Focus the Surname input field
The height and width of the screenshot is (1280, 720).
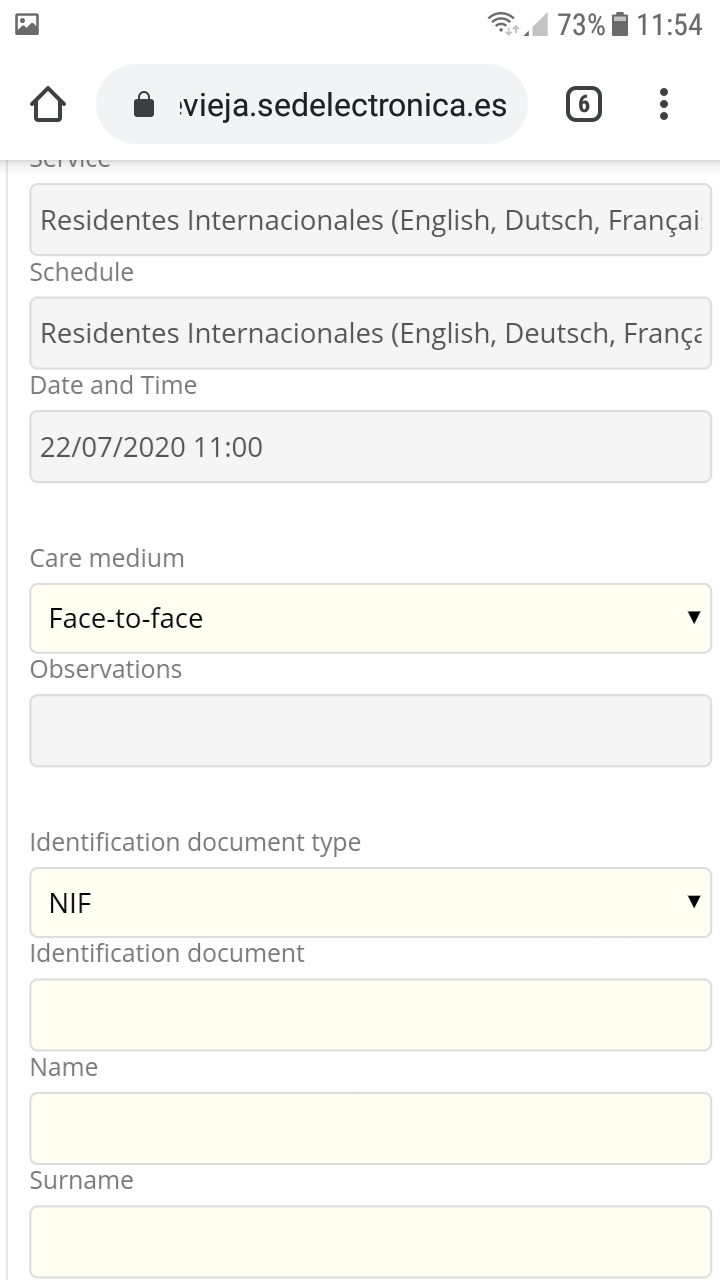(370, 1242)
